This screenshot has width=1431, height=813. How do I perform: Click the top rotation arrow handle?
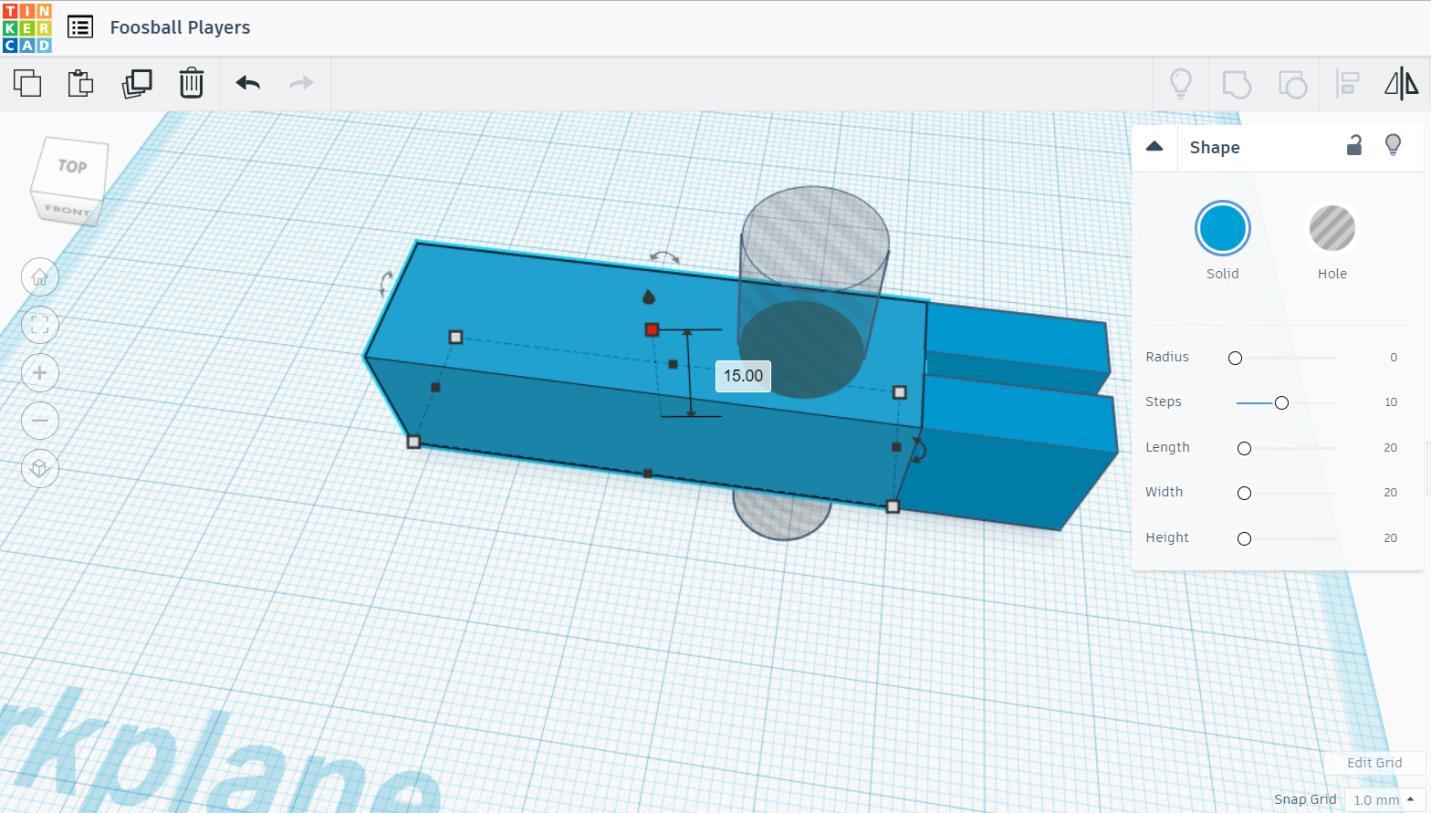click(664, 257)
